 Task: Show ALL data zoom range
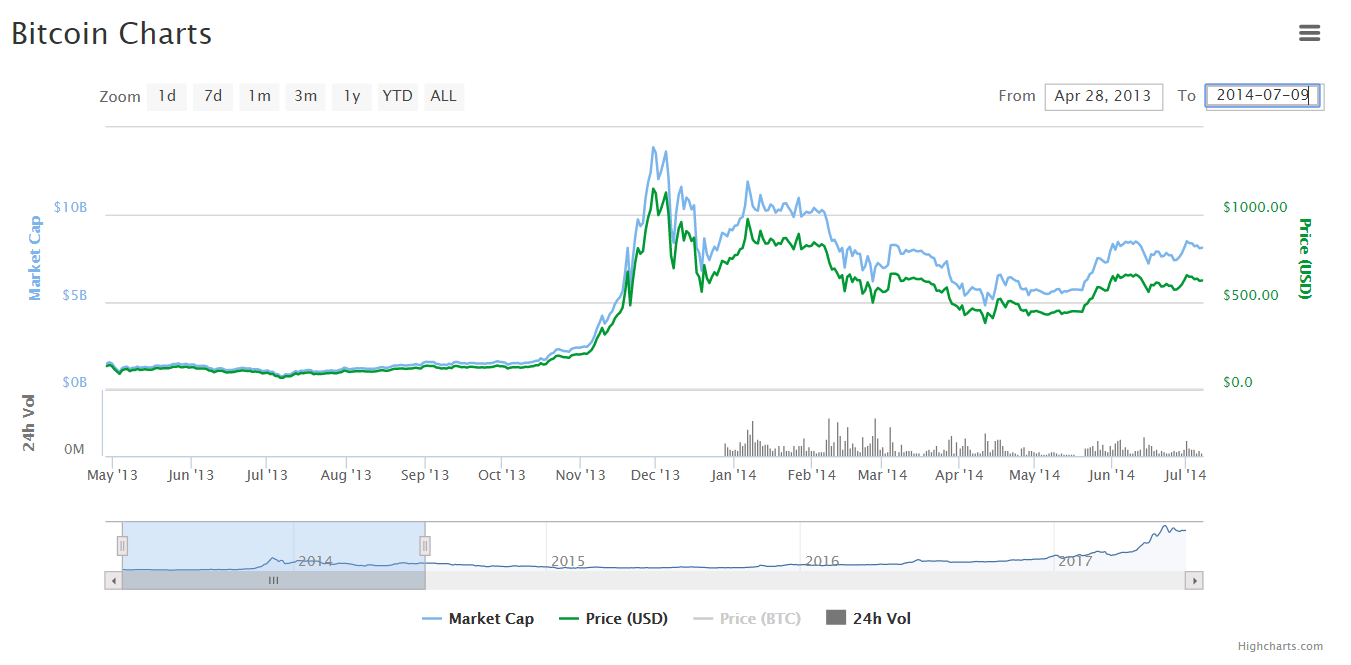point(443,96)
